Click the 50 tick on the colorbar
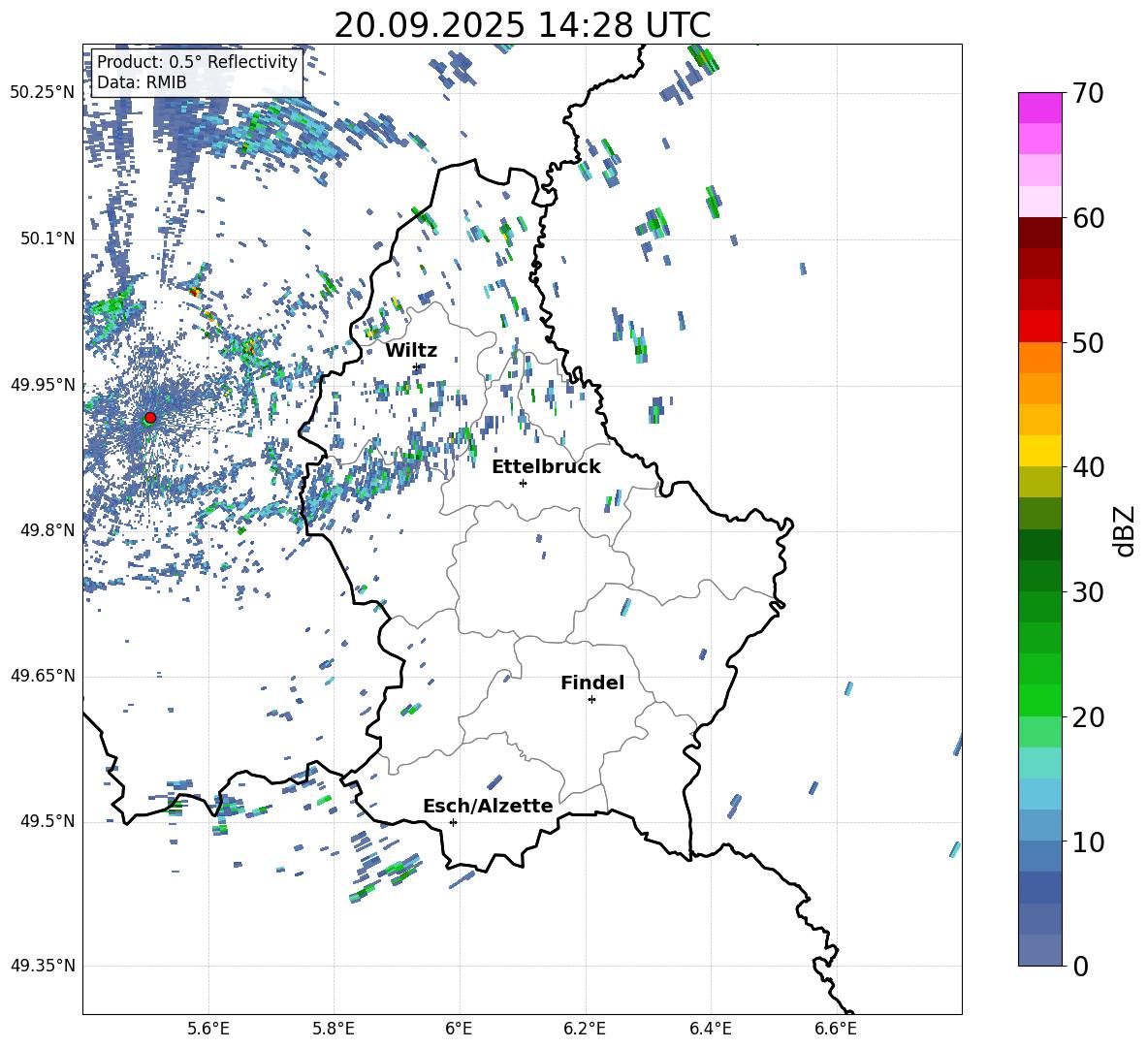This screenshot has width=1148, height=1048. pos(1088,342)
